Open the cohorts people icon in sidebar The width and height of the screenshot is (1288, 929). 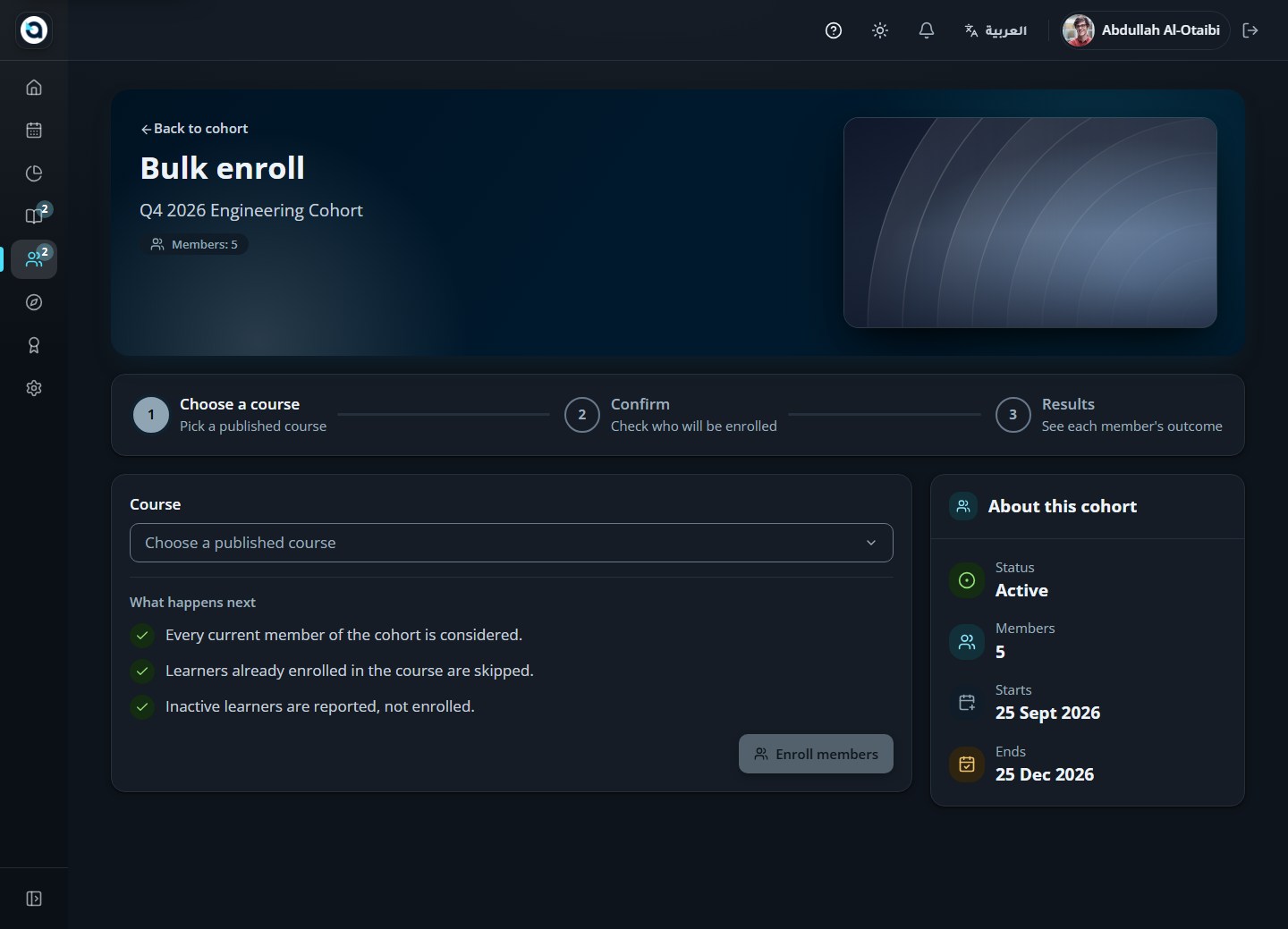point(34,259)
